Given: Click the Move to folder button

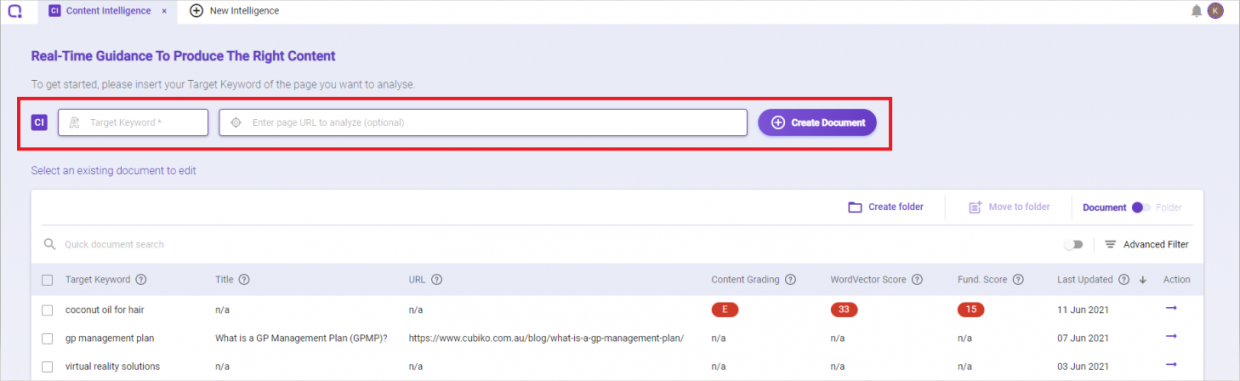Looking at the screenshot, I should pyautogui.click(x=1009, y=207).
